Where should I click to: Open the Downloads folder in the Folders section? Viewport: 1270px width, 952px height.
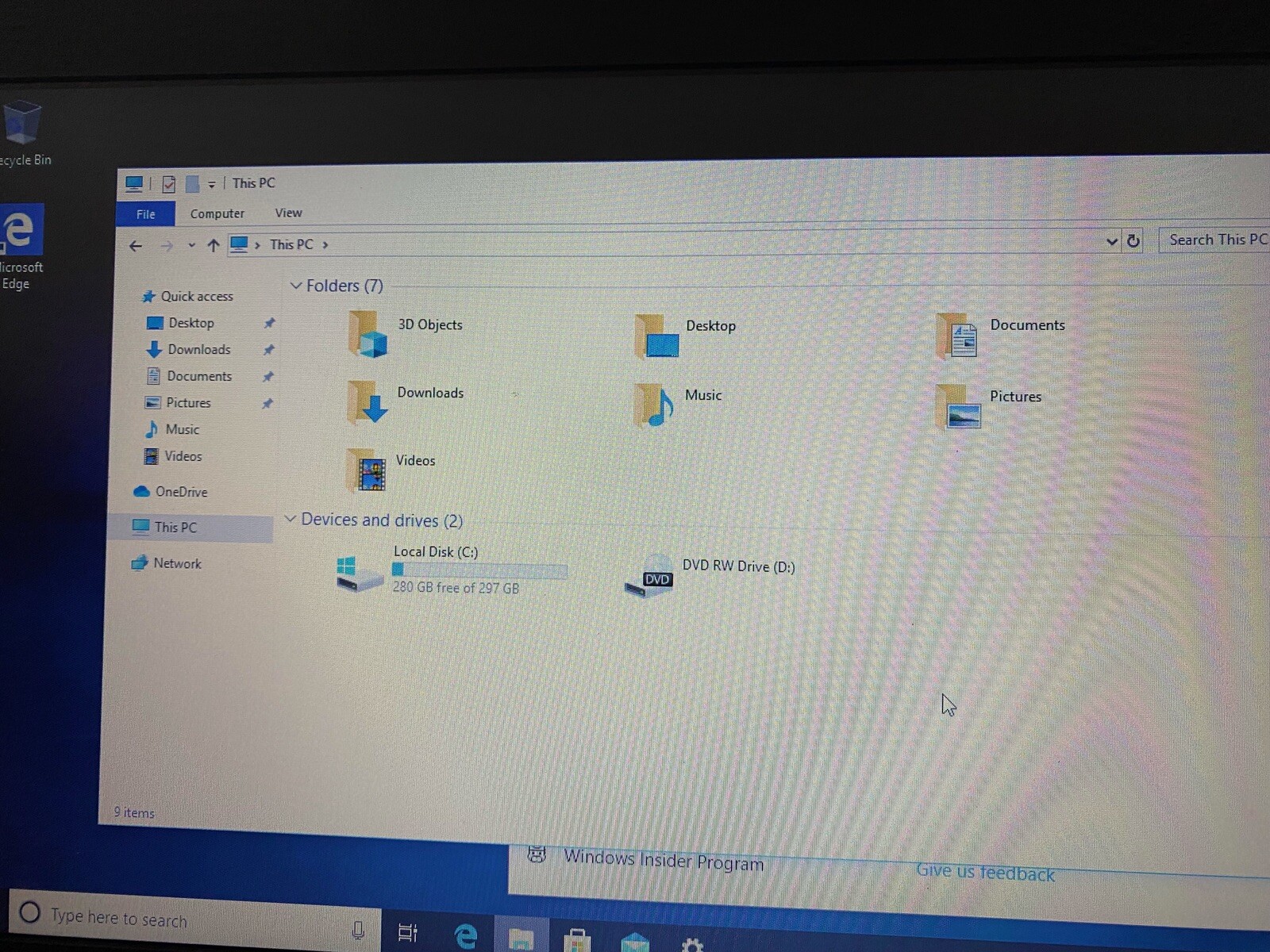point(368,401)
